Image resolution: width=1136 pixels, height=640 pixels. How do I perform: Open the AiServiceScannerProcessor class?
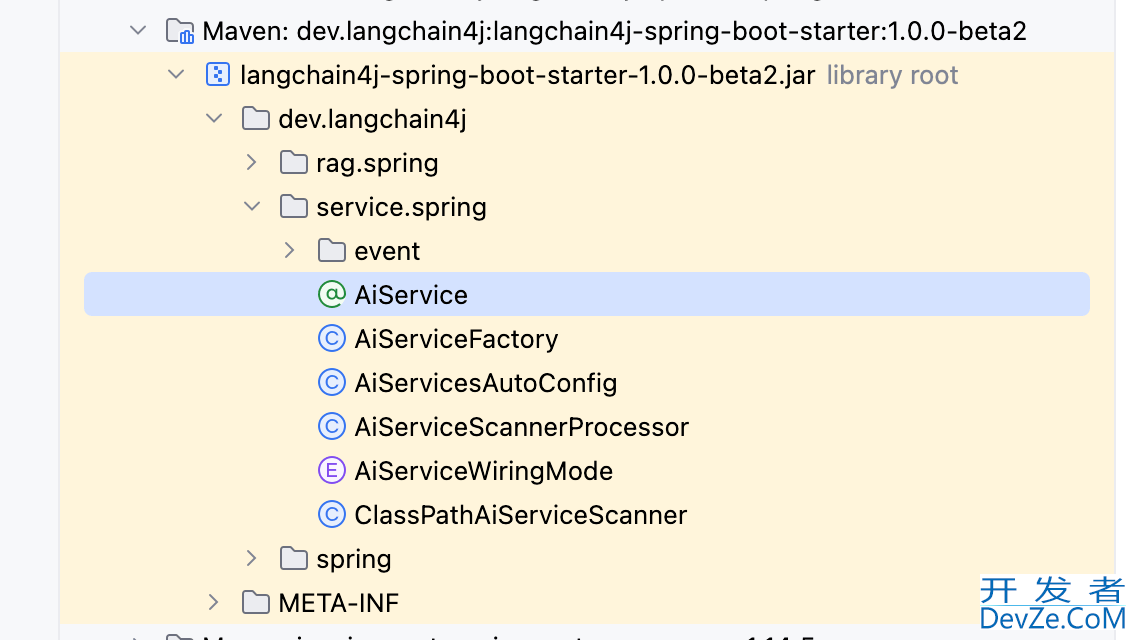point(522,427)
